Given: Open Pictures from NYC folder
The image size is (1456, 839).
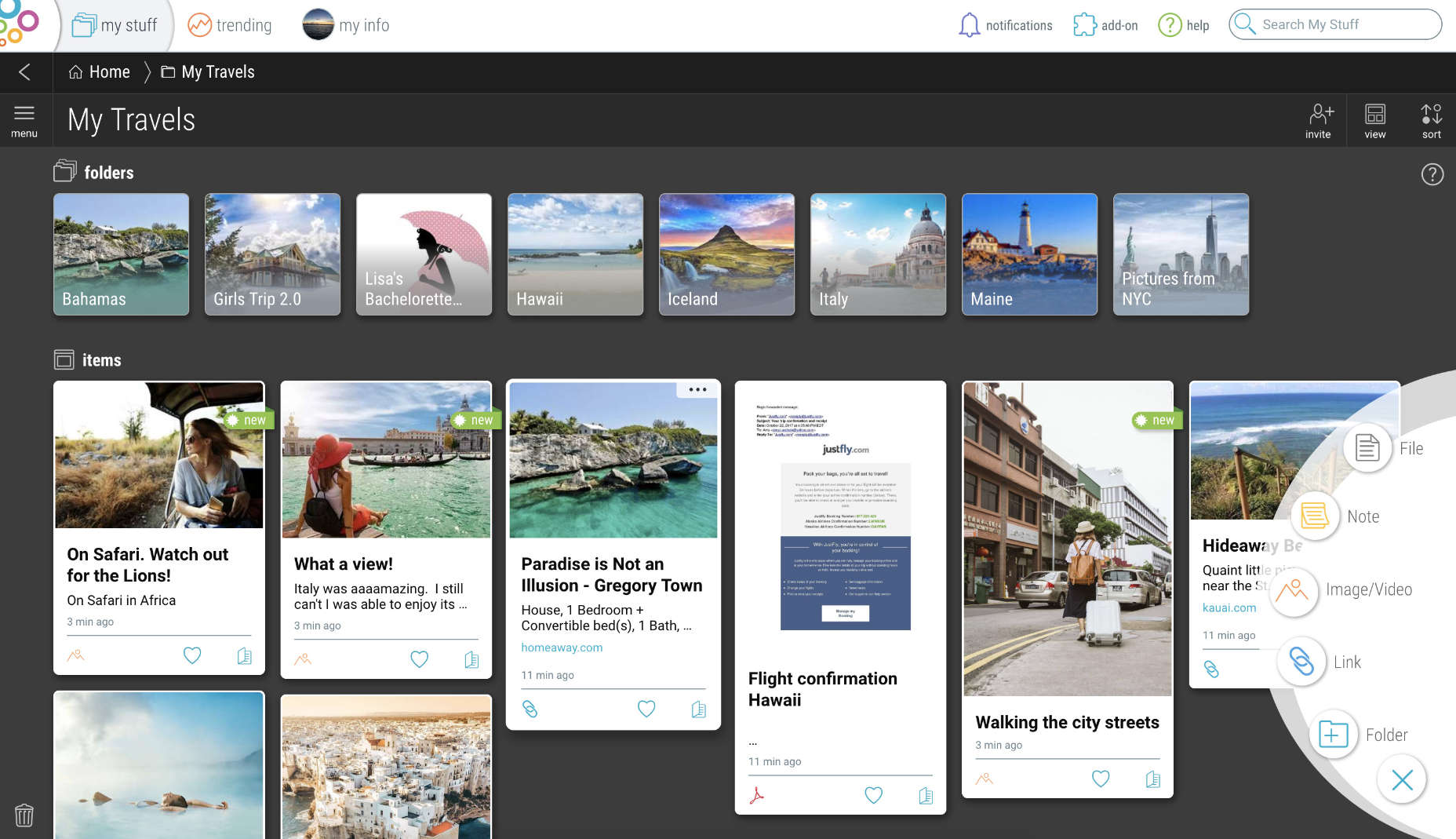Looking at the screenshot, I should coord(1181,254).
